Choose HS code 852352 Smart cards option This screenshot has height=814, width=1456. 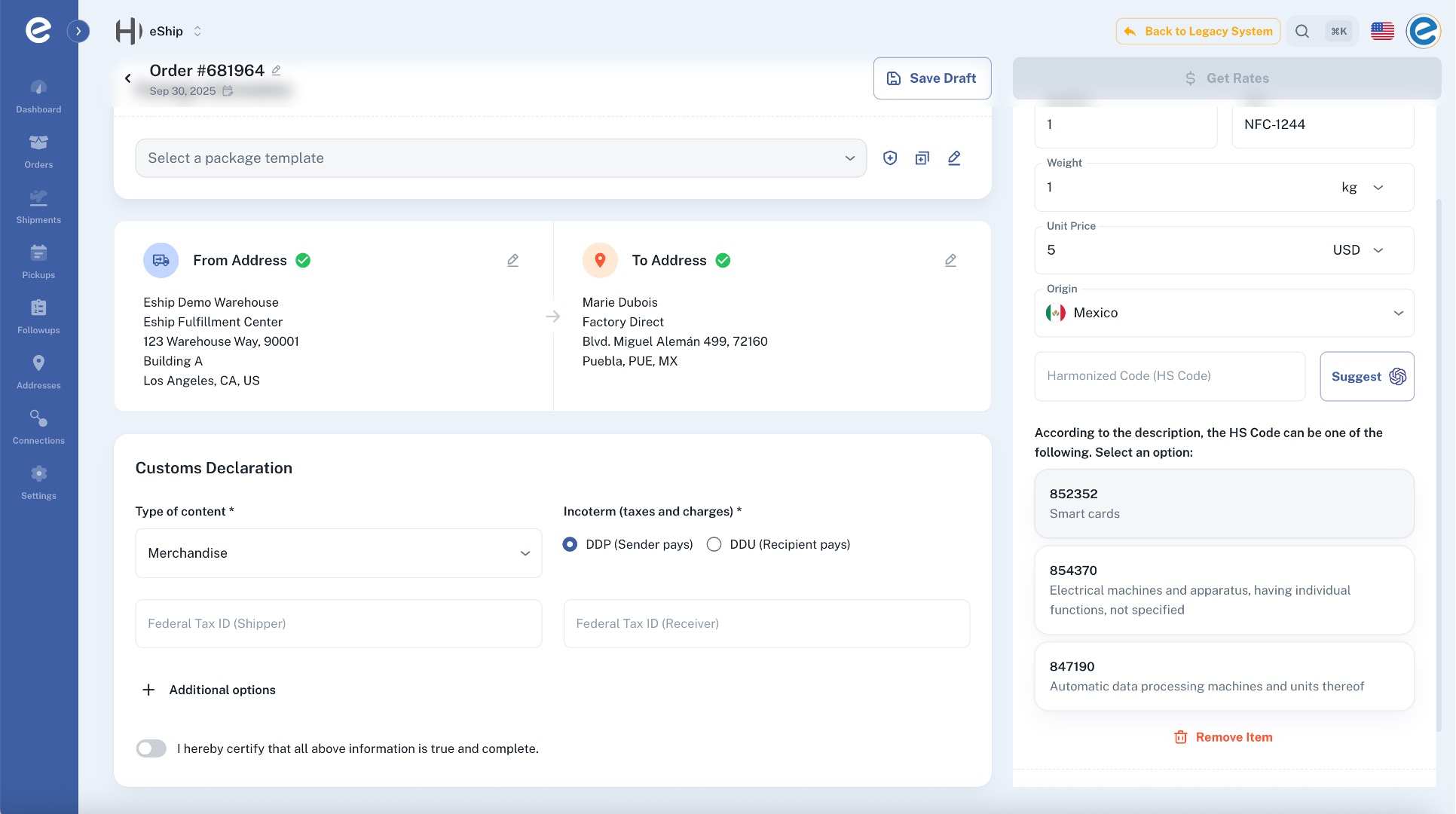tap(1224, 503)
